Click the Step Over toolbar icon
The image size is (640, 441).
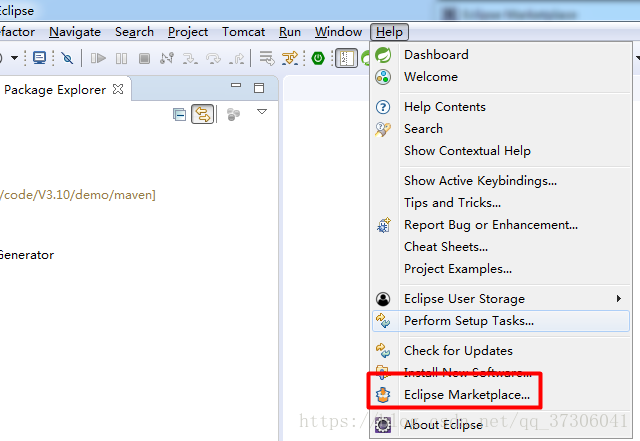(x=213, y=58)
